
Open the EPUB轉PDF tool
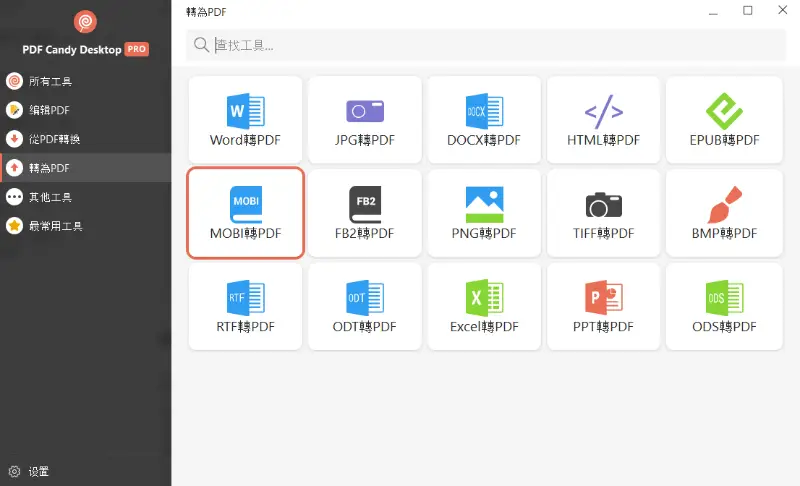point(724,120)
